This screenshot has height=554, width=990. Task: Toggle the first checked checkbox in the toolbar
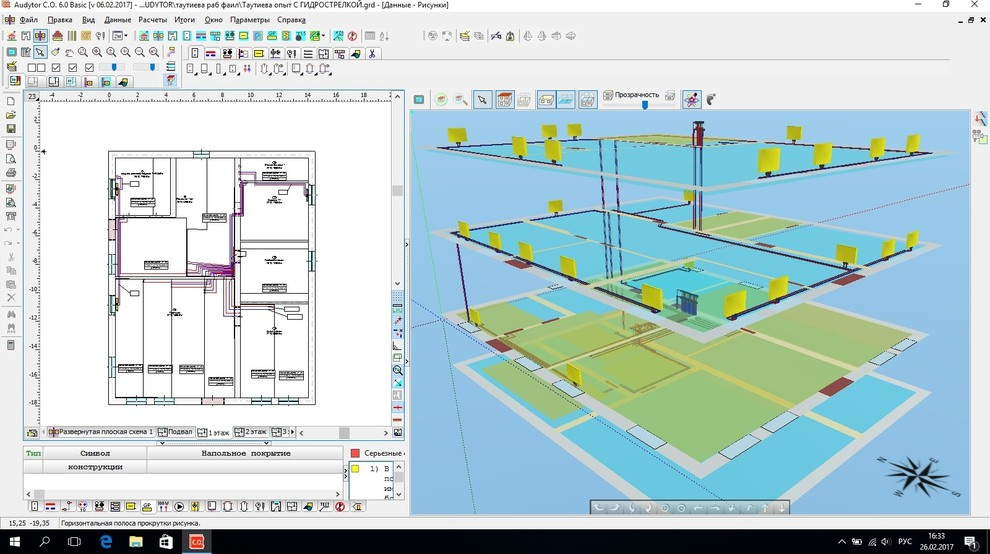coord(55,68)
